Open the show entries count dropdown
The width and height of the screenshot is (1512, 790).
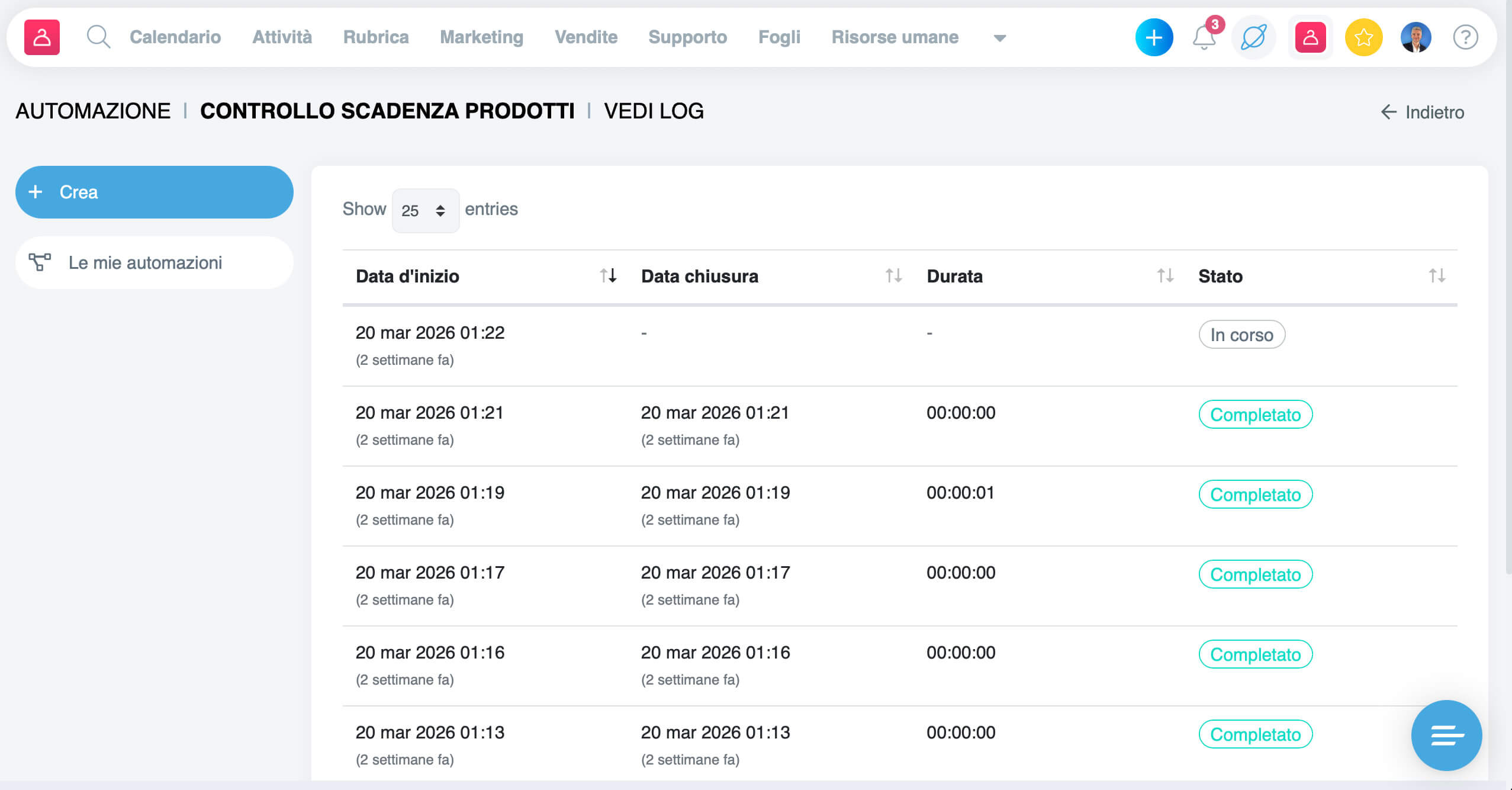tap(425, 211)
